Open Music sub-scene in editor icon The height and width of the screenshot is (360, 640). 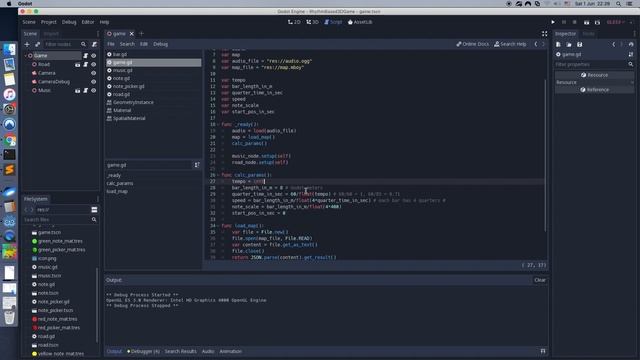point(78,91)
